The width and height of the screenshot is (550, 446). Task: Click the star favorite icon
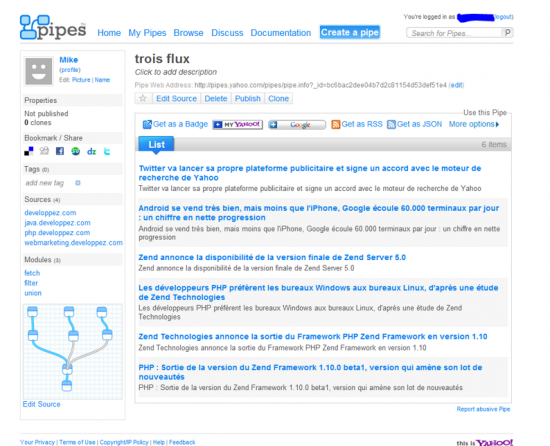pos(143,99)
